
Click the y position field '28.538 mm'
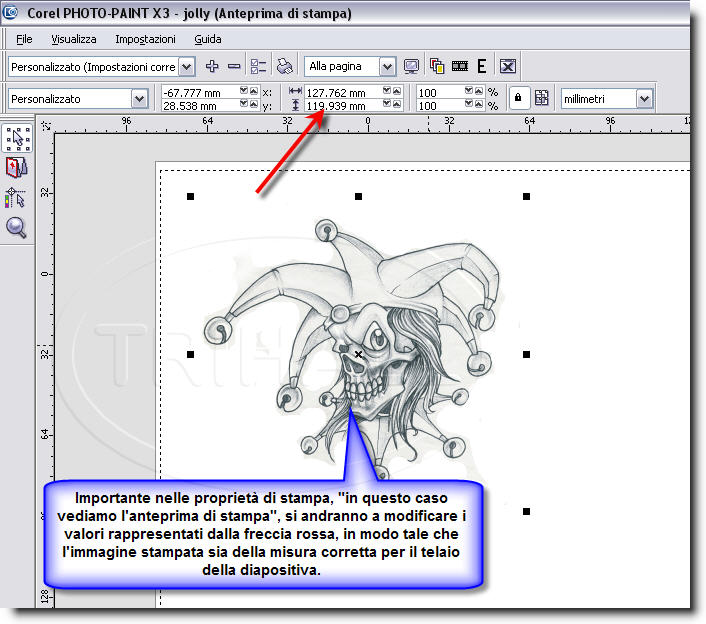click(200, 106)
